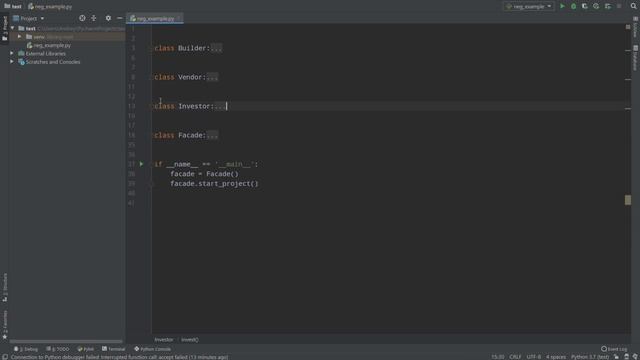Click the cursor position indicator in status bar
The width and height of the screenshot is (640, 360).
(x=497, y=357)
